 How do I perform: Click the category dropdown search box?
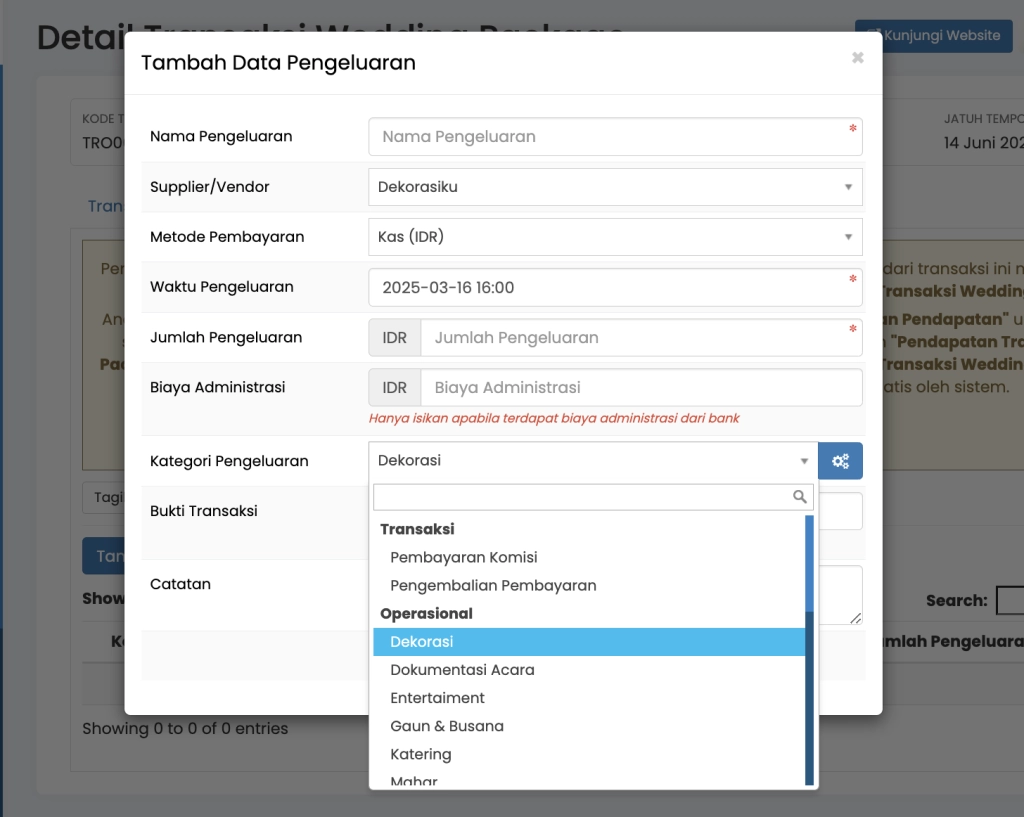click(x=582, y=497)
